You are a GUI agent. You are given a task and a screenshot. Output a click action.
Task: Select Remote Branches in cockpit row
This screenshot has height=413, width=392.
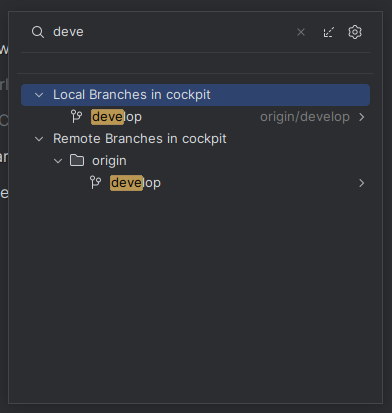(195, 139)
